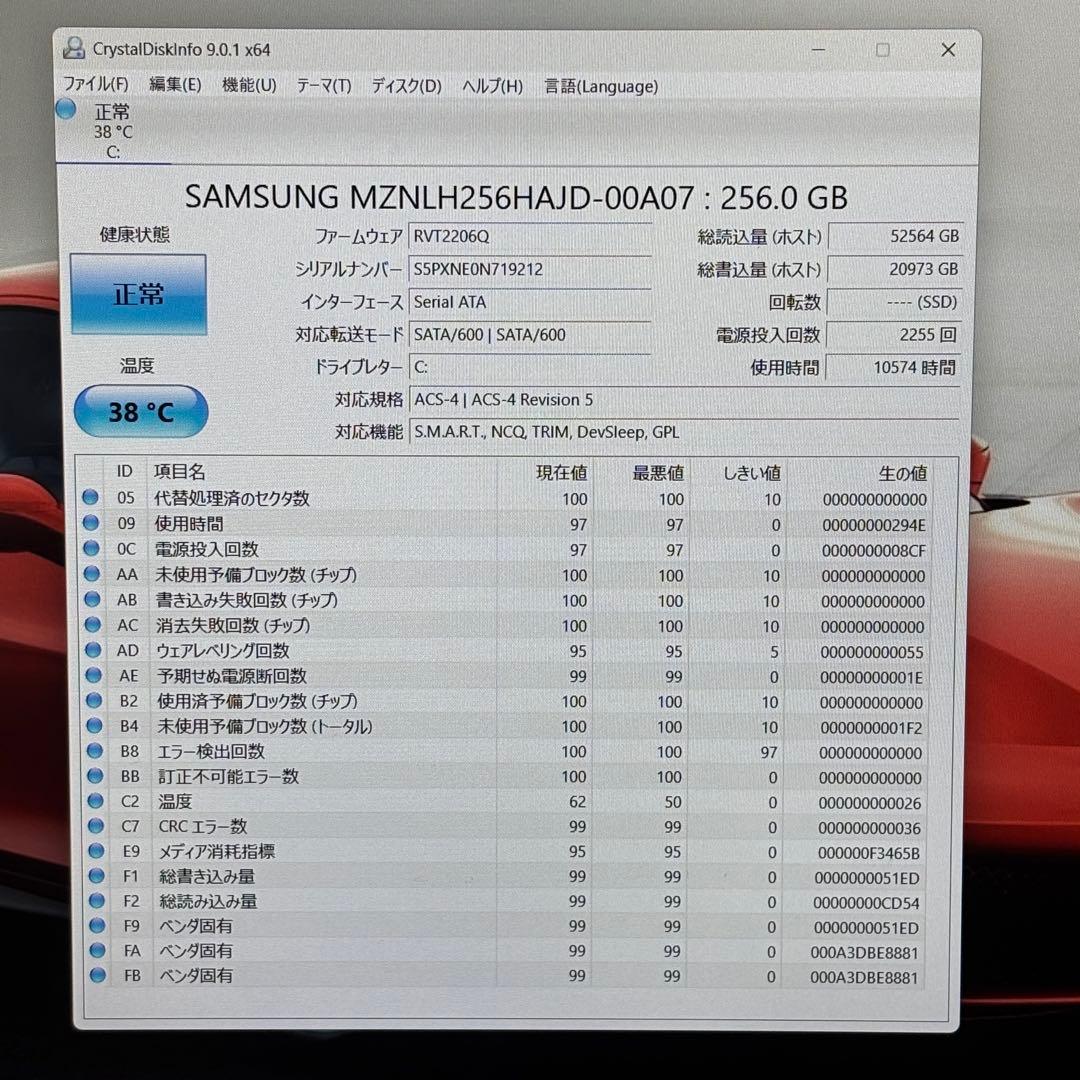Click status dot for row 09 使用時間
1080x1080 pixels.
tap(91, 522)
